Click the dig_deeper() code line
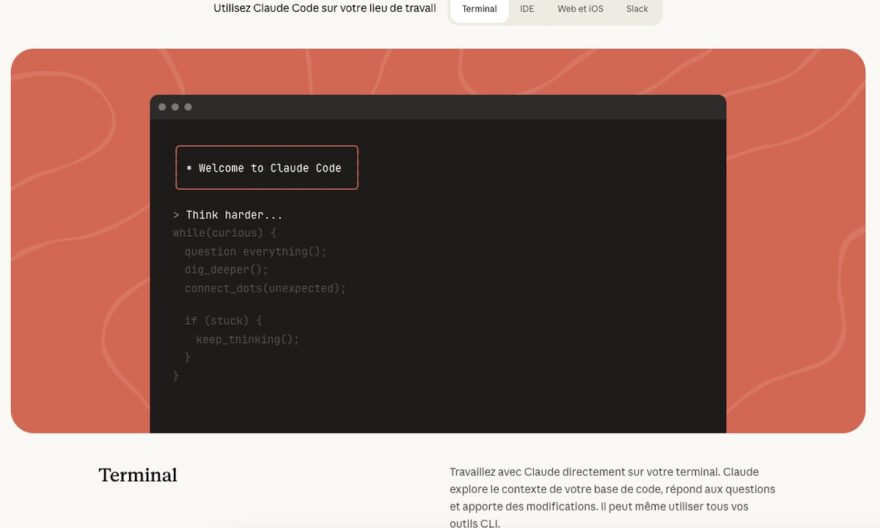The width and height of the screenshot is (880, 528). pos(226,270)
